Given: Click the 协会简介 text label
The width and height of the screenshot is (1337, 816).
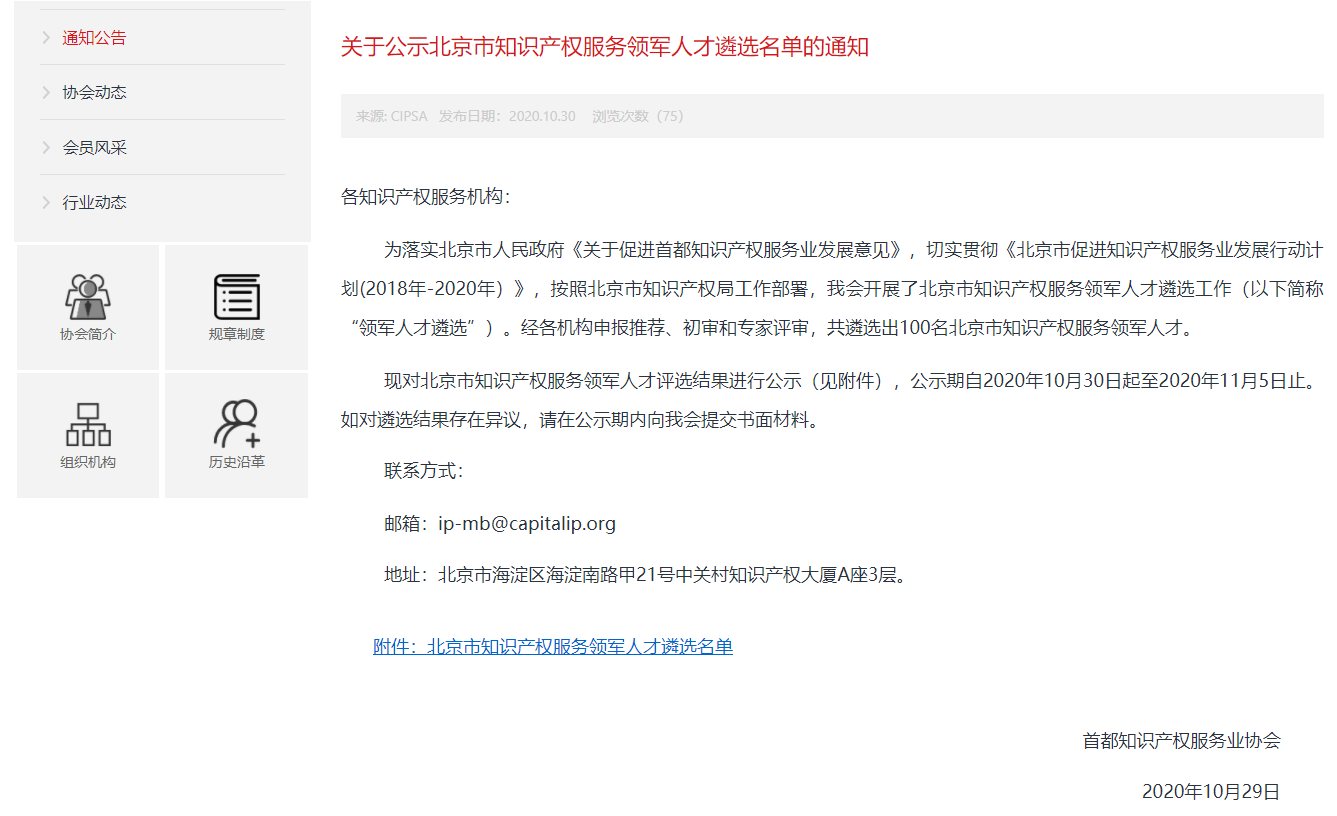Looking at the screenshot, I should click(88, 334).
